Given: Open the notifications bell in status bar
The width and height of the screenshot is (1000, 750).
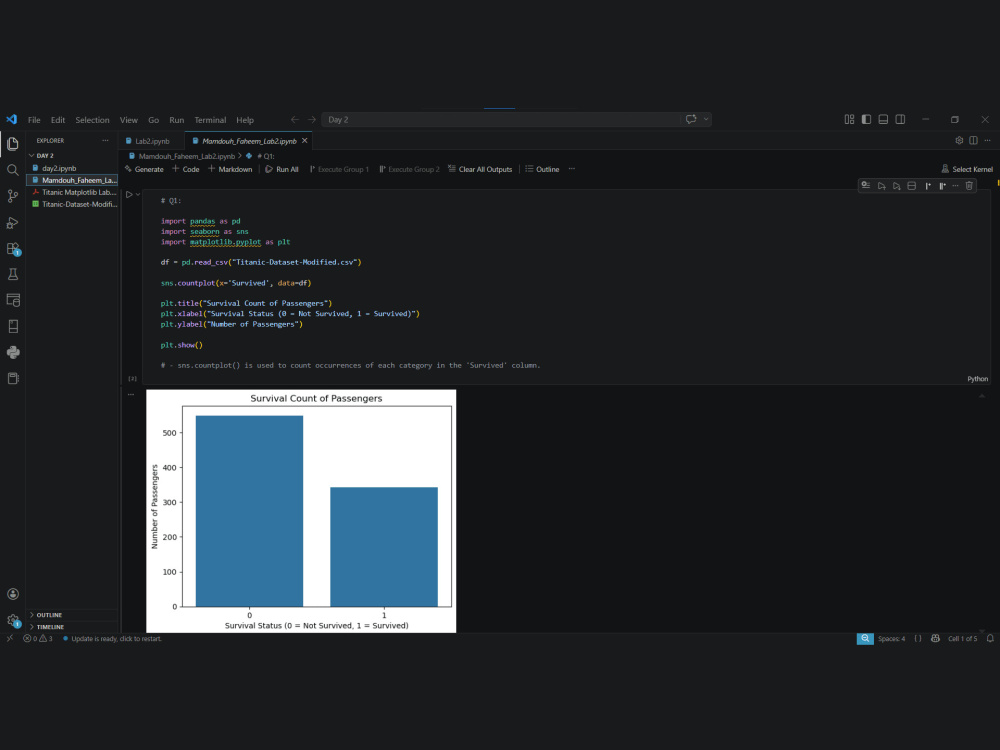Looking at the screenshot, I should point(990,638).
